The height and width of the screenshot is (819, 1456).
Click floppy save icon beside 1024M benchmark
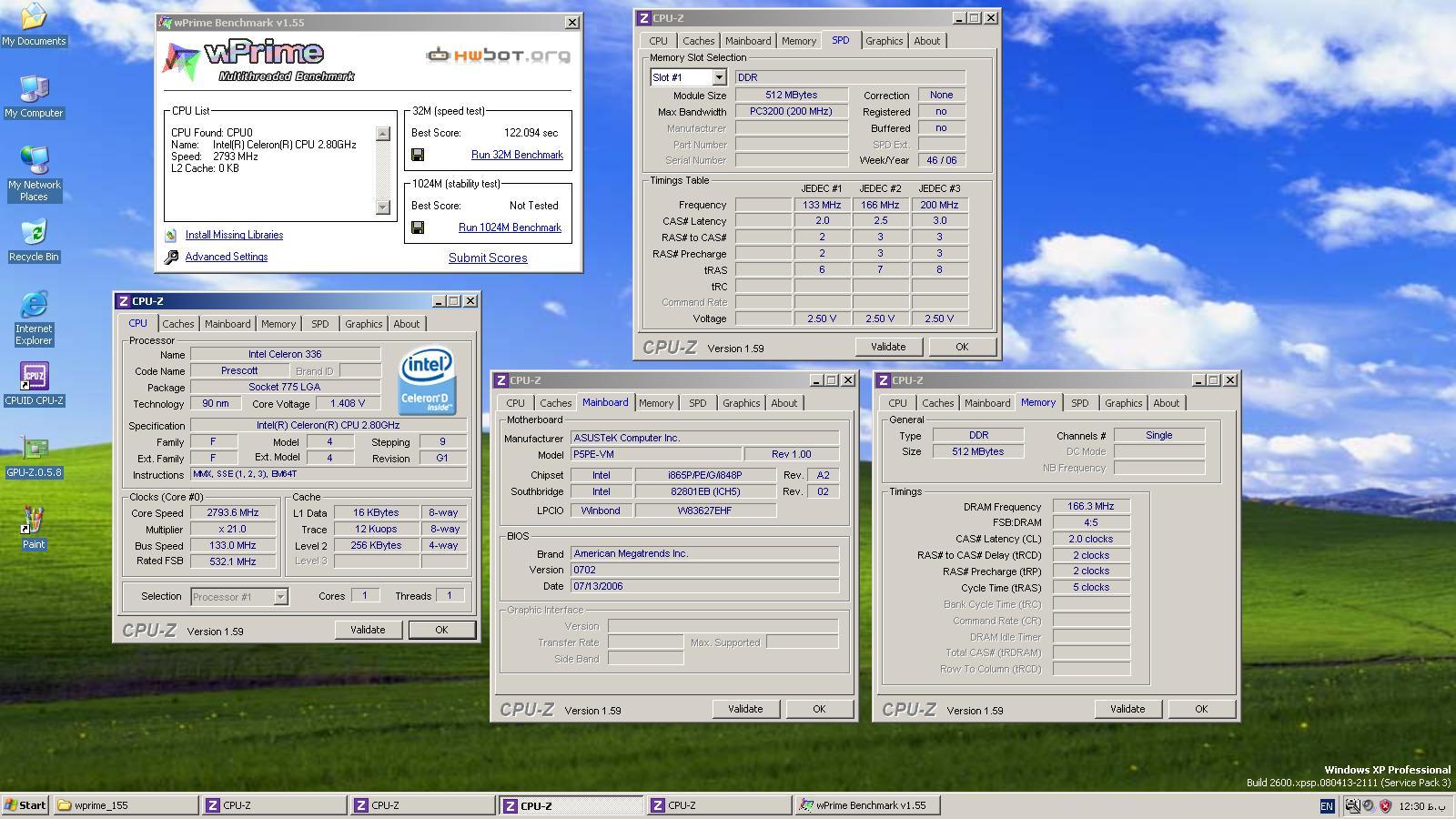tap(418, 227)
